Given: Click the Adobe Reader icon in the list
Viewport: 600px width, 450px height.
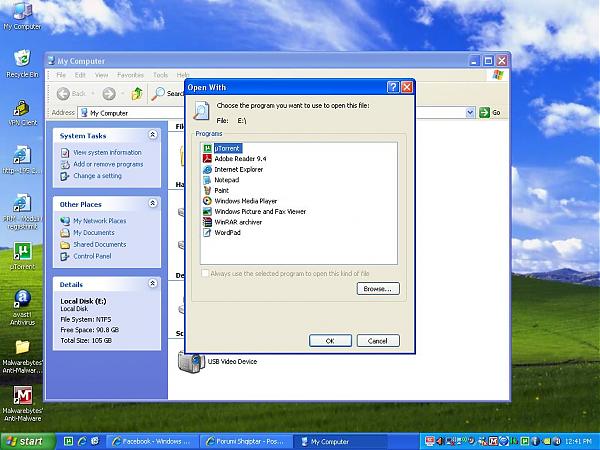Looking at the screenshot, I should 207,158.
